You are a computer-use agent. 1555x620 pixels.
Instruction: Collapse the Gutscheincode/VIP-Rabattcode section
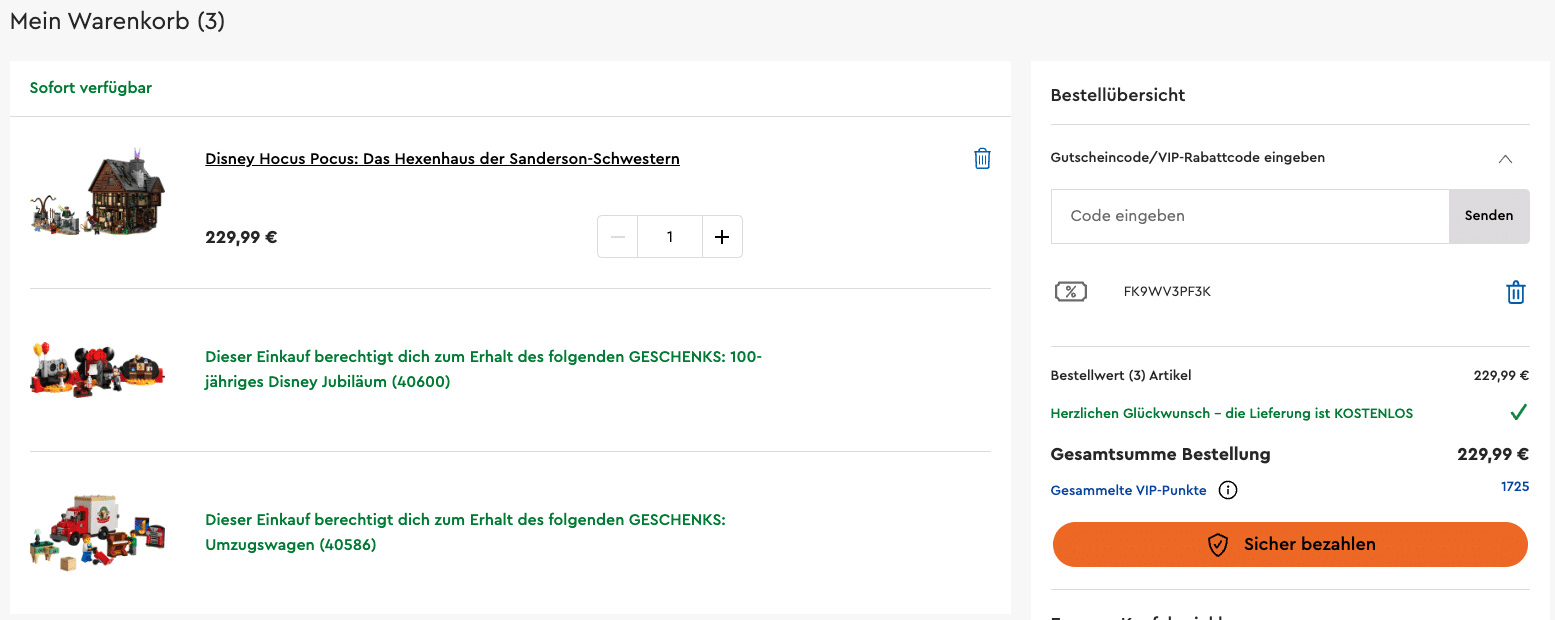click(1505, 158)
